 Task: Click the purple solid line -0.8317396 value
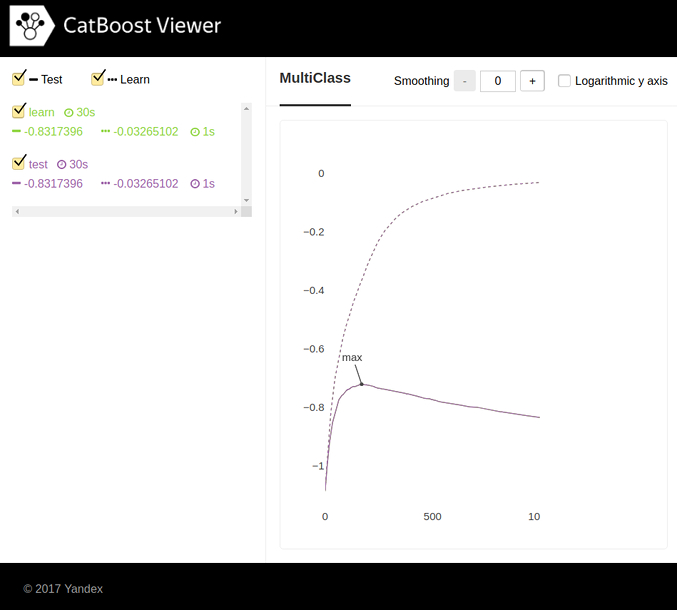[x=53, y=183]
